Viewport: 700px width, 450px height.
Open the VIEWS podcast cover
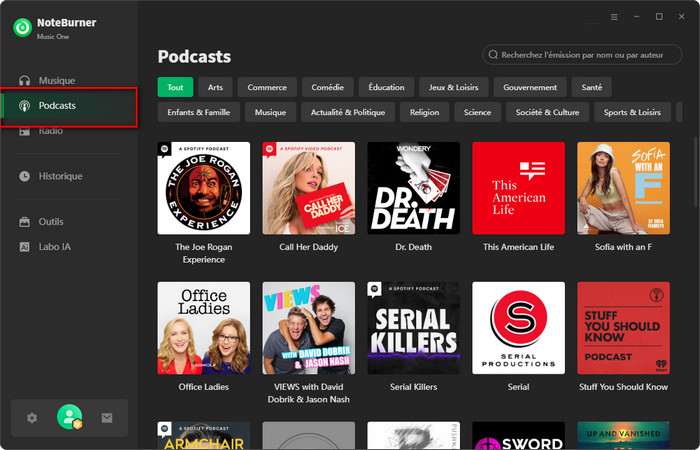point(308,328)
